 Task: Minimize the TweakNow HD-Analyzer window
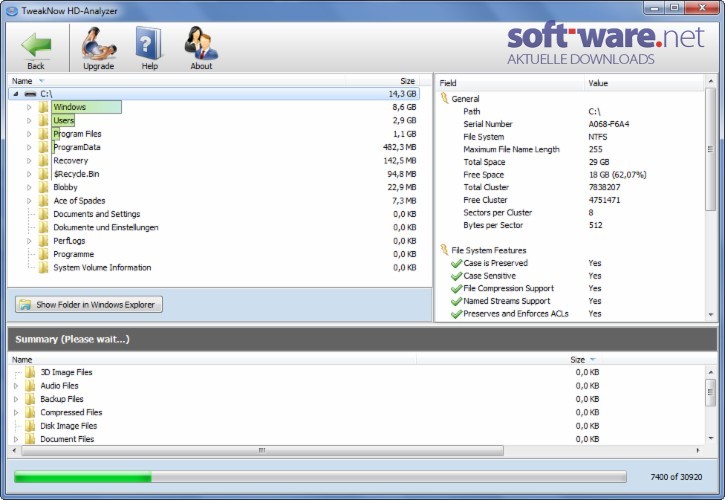[x=654, y=8]
